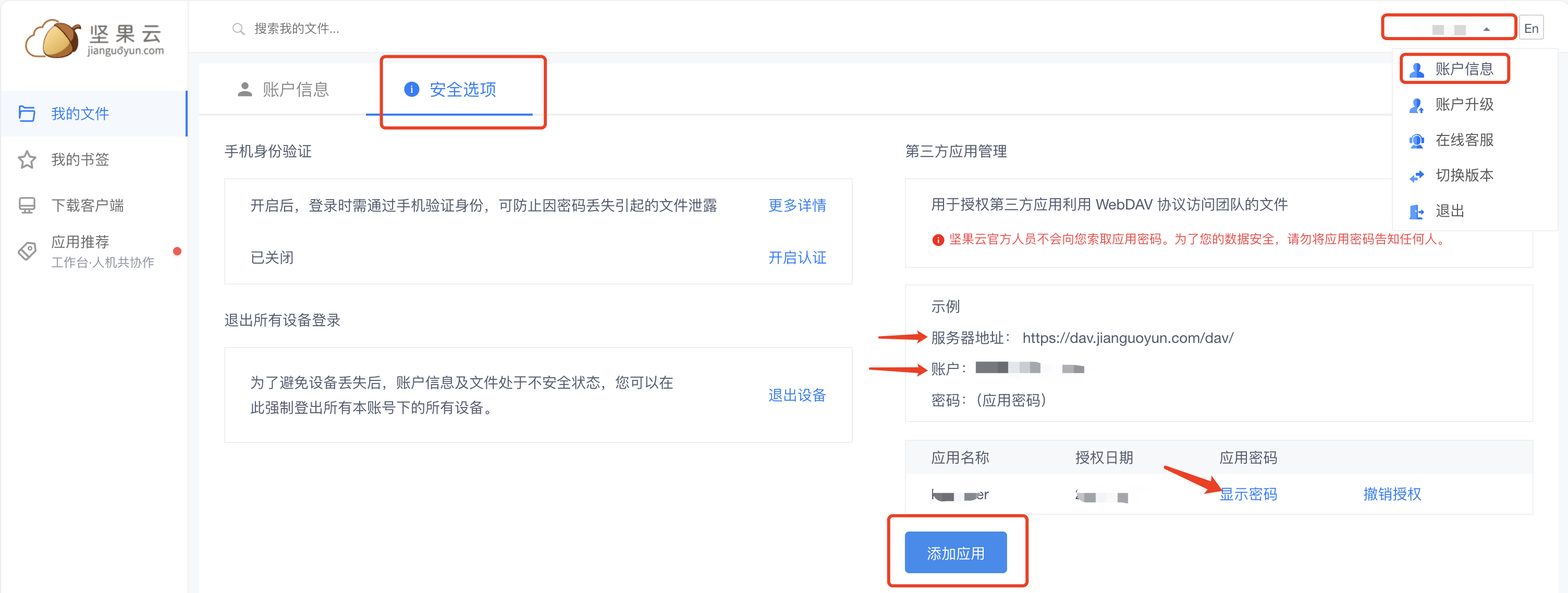Choose 账户升级 from the user menu

click(x=1464, y=105)
